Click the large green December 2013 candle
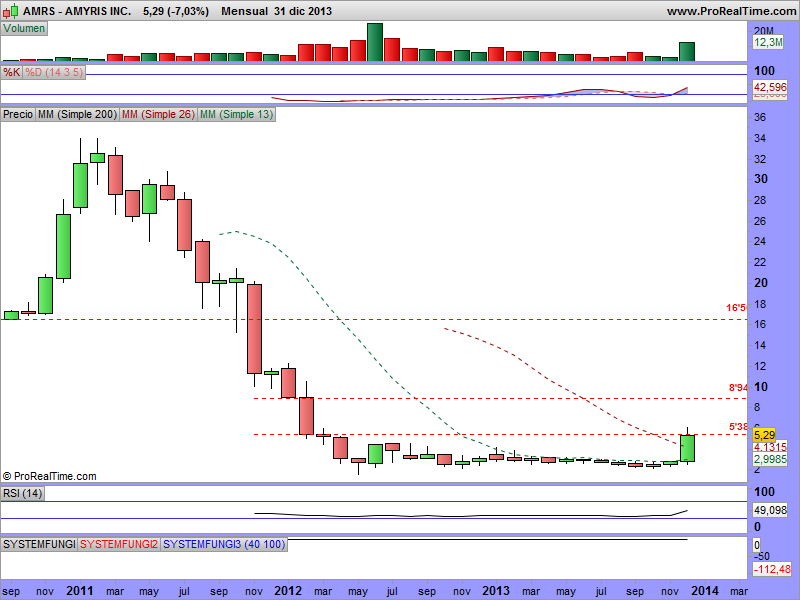This screenshot has height=600, width=800. tap(687, 448)
